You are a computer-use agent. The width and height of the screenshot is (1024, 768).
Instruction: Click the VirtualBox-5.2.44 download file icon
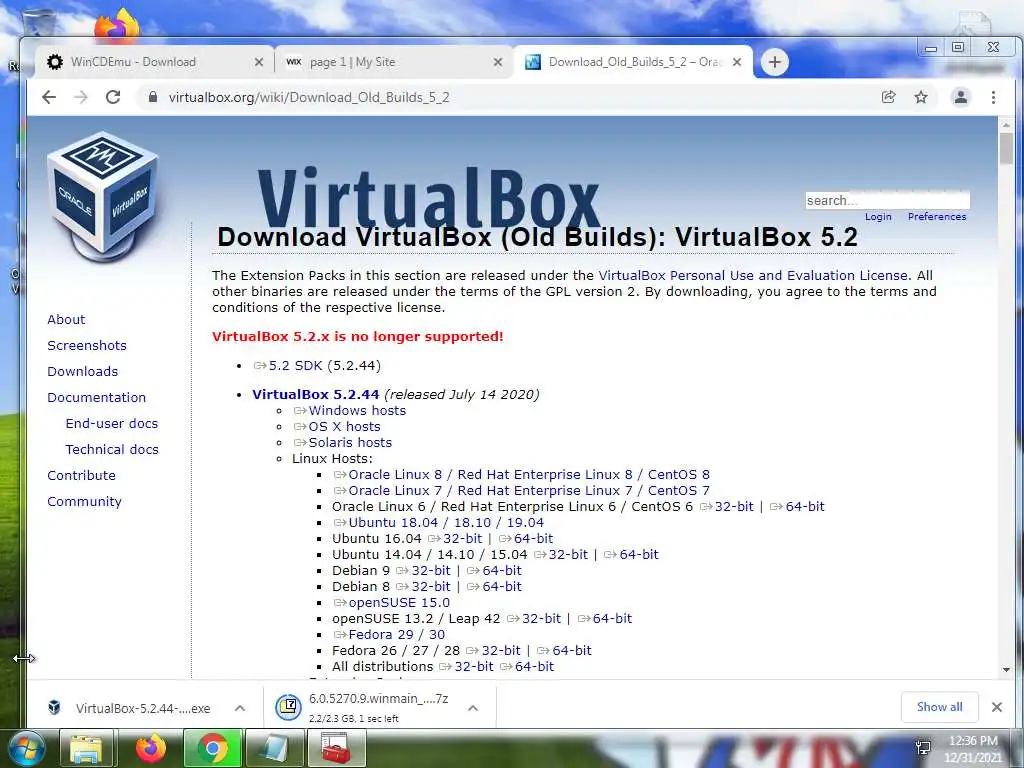tap(55, 707)
